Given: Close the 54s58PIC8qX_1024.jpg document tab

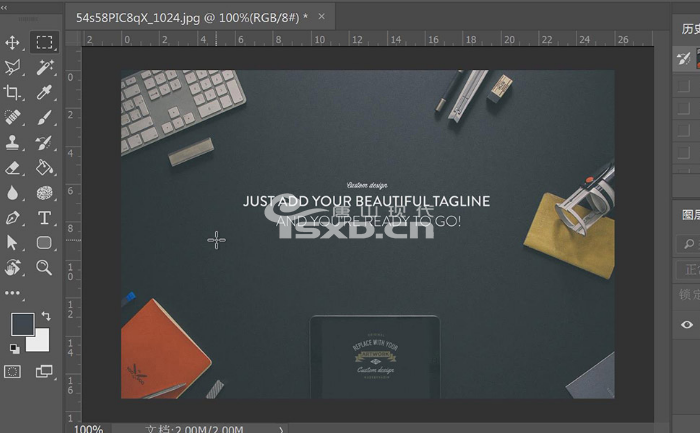Looking at the screenshot, I should tap(321, 17).
